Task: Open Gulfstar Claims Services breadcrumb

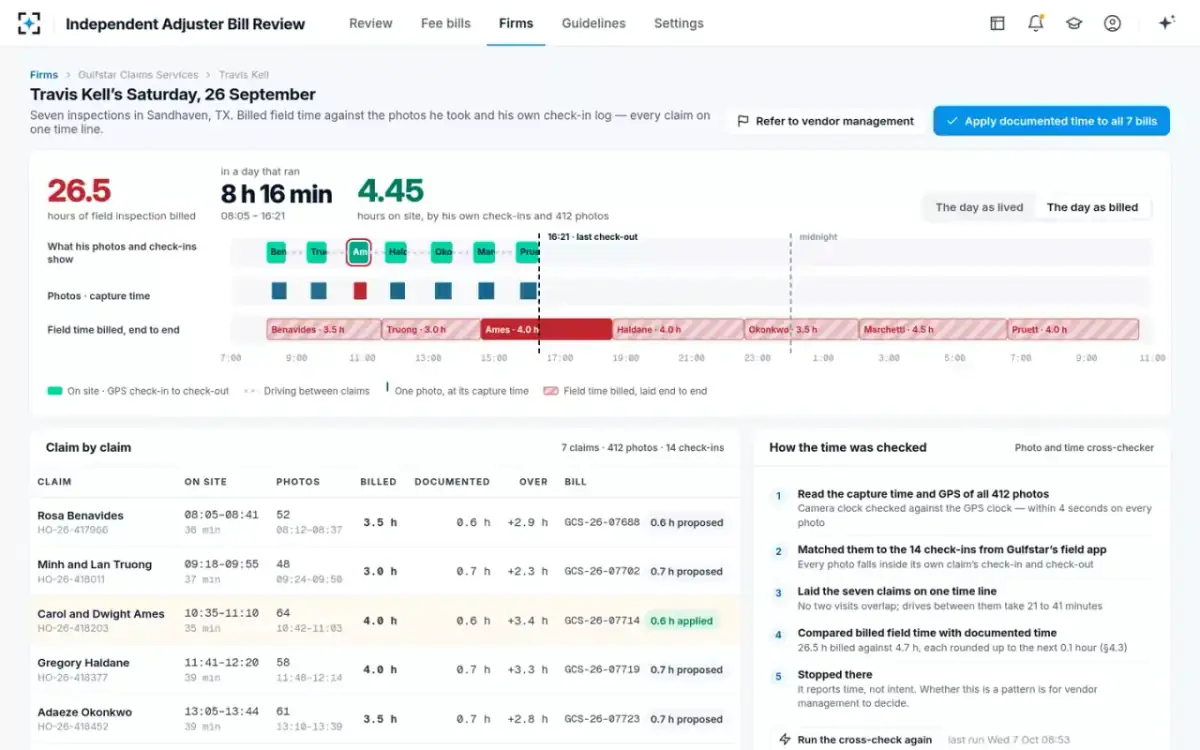Action: (138, 75)
